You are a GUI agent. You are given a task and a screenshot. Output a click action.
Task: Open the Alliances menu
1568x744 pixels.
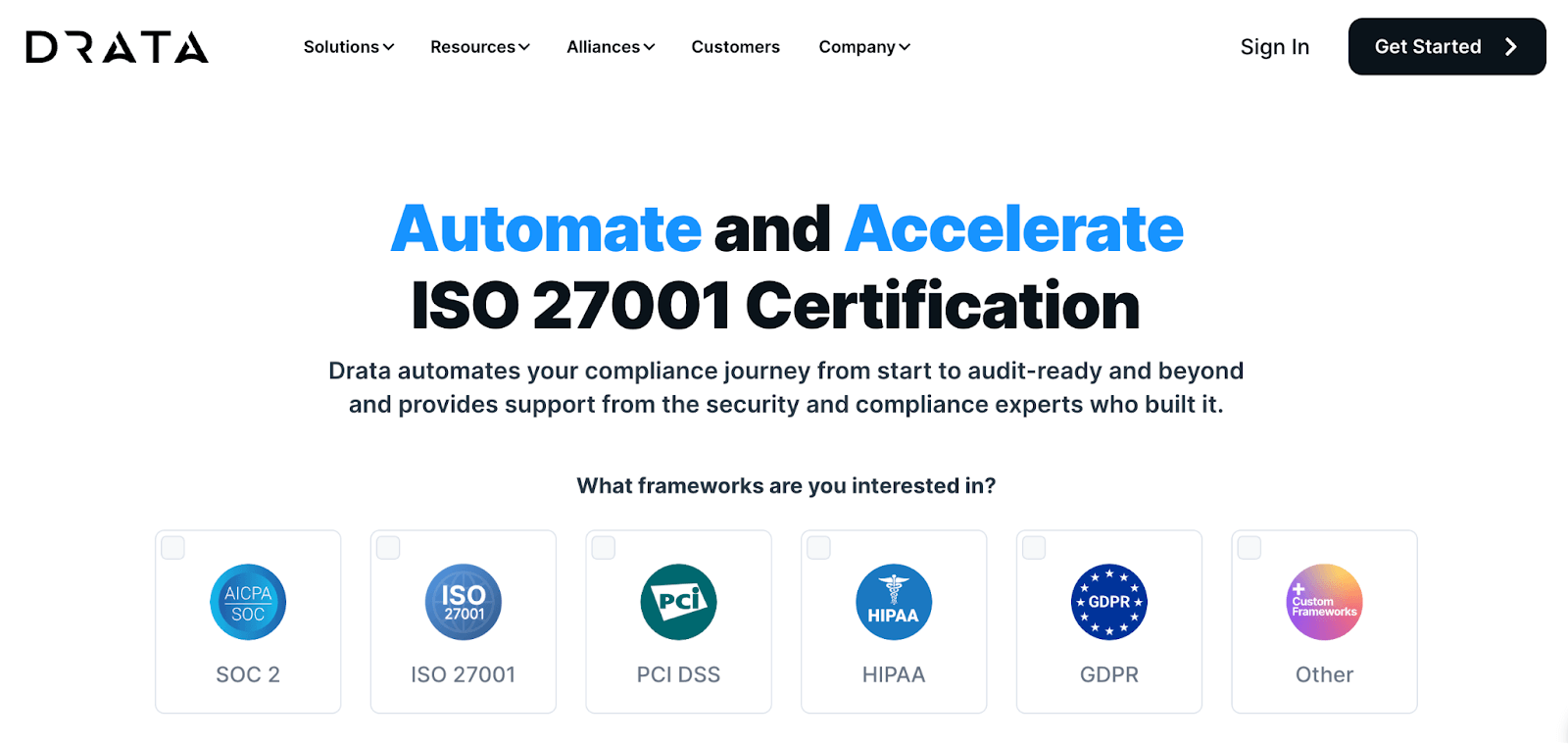(611, 47)
